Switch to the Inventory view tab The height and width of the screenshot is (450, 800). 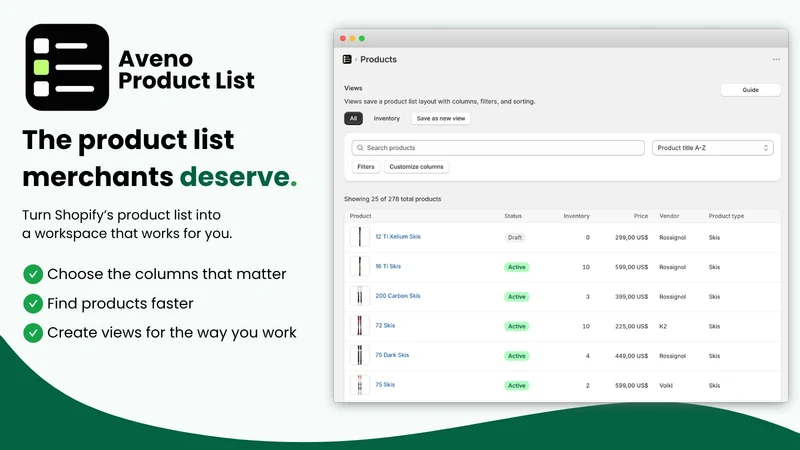coord(387,118)
